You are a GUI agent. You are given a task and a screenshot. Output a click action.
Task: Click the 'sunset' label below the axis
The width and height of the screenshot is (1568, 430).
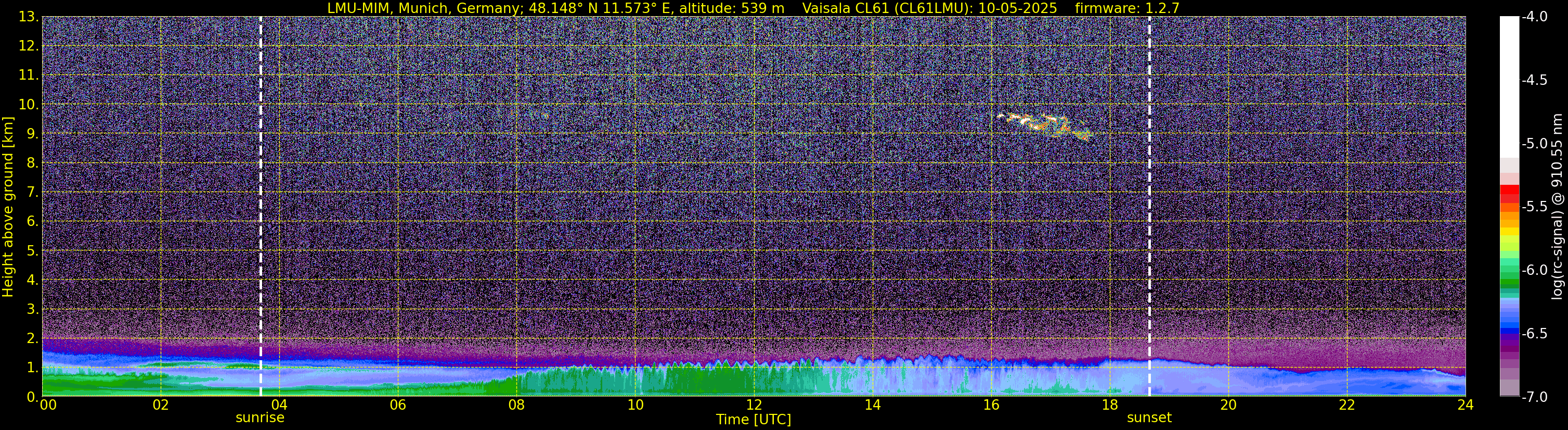(1149, 418)
